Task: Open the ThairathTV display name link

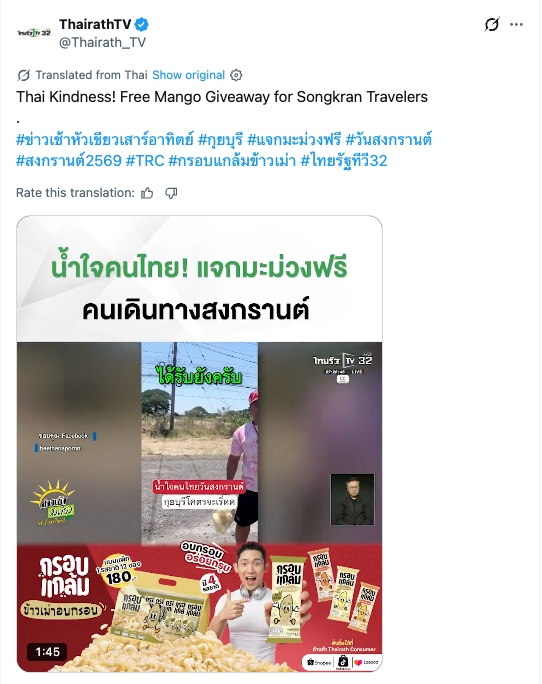Action: (95, 24)
